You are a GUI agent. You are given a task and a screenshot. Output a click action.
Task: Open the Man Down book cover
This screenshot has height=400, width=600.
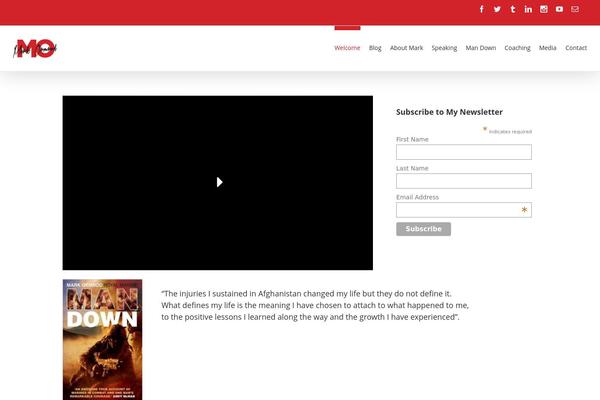point(103,340)
